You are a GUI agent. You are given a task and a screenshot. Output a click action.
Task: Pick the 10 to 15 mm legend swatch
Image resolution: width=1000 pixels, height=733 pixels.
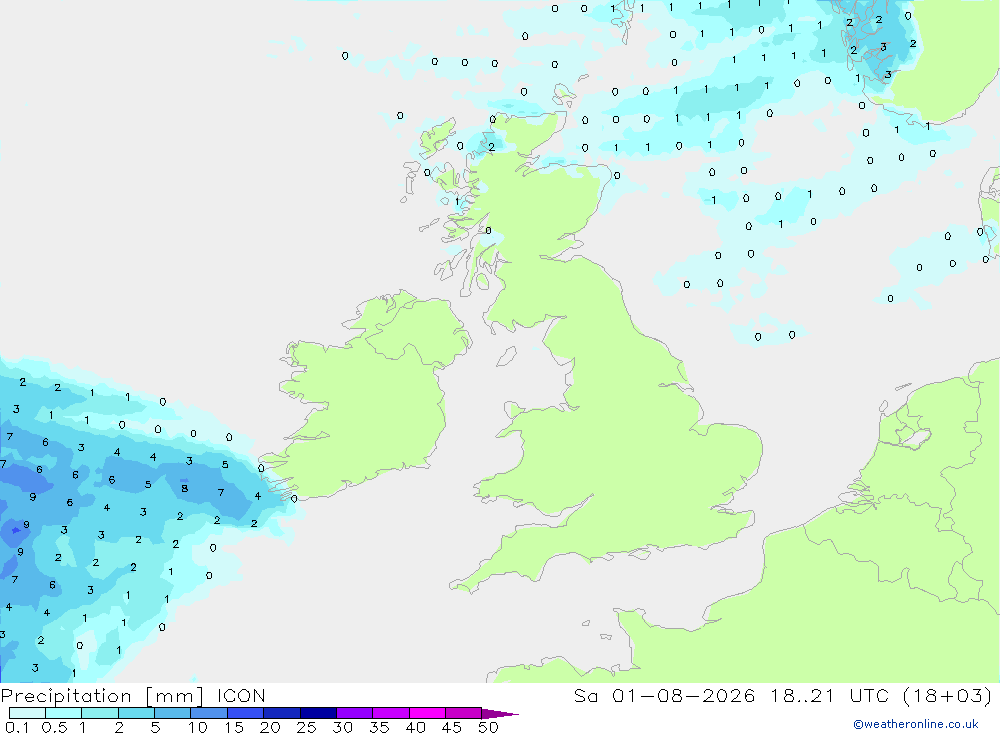click(209, 713)
